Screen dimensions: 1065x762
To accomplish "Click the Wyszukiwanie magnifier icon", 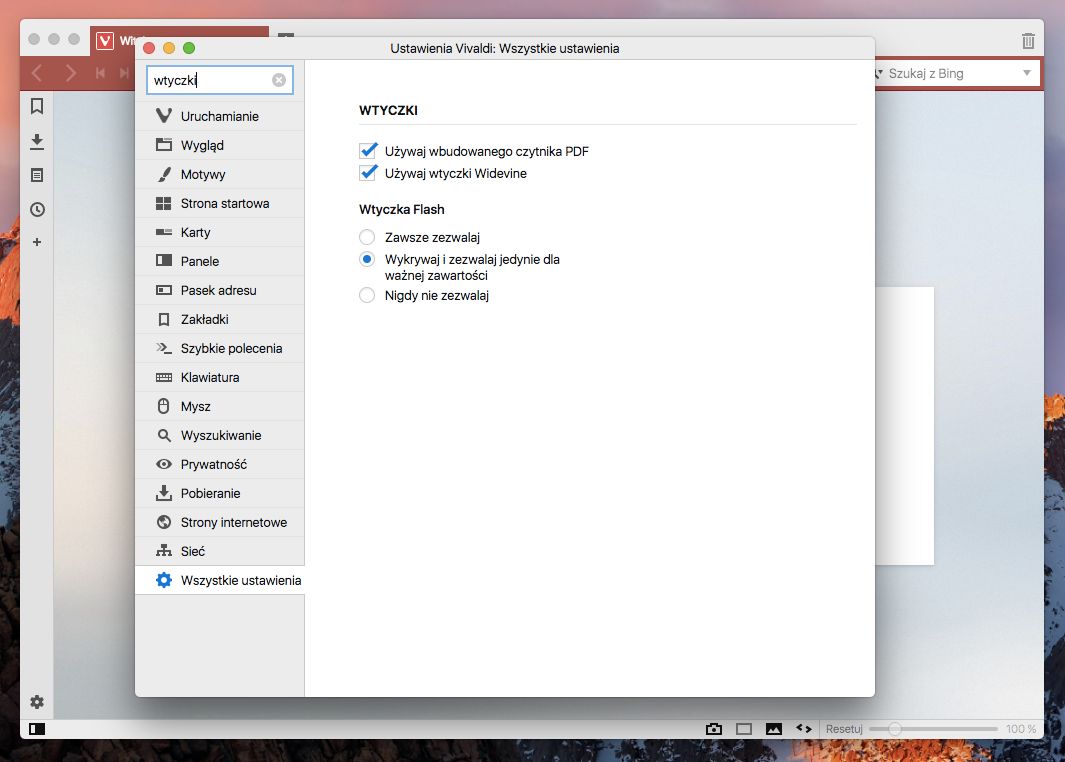I will pyautogui.click(x=164, y=435).
